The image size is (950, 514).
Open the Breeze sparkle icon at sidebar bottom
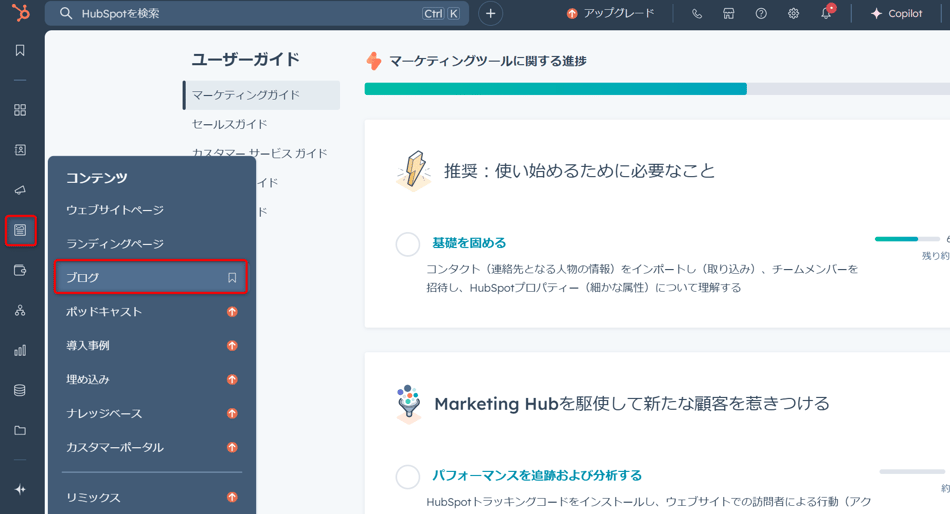tap(20, 489)
